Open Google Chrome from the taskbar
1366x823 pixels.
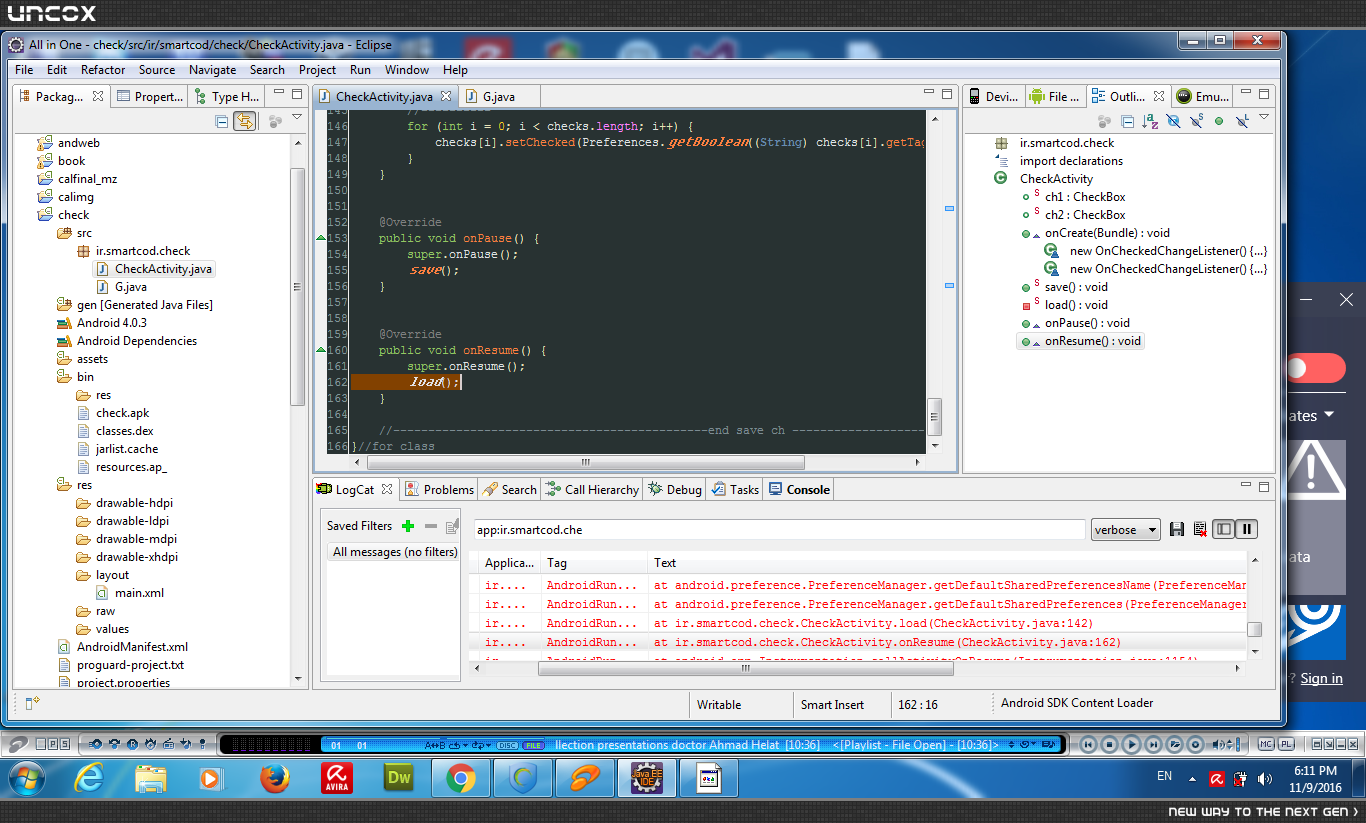461,777
